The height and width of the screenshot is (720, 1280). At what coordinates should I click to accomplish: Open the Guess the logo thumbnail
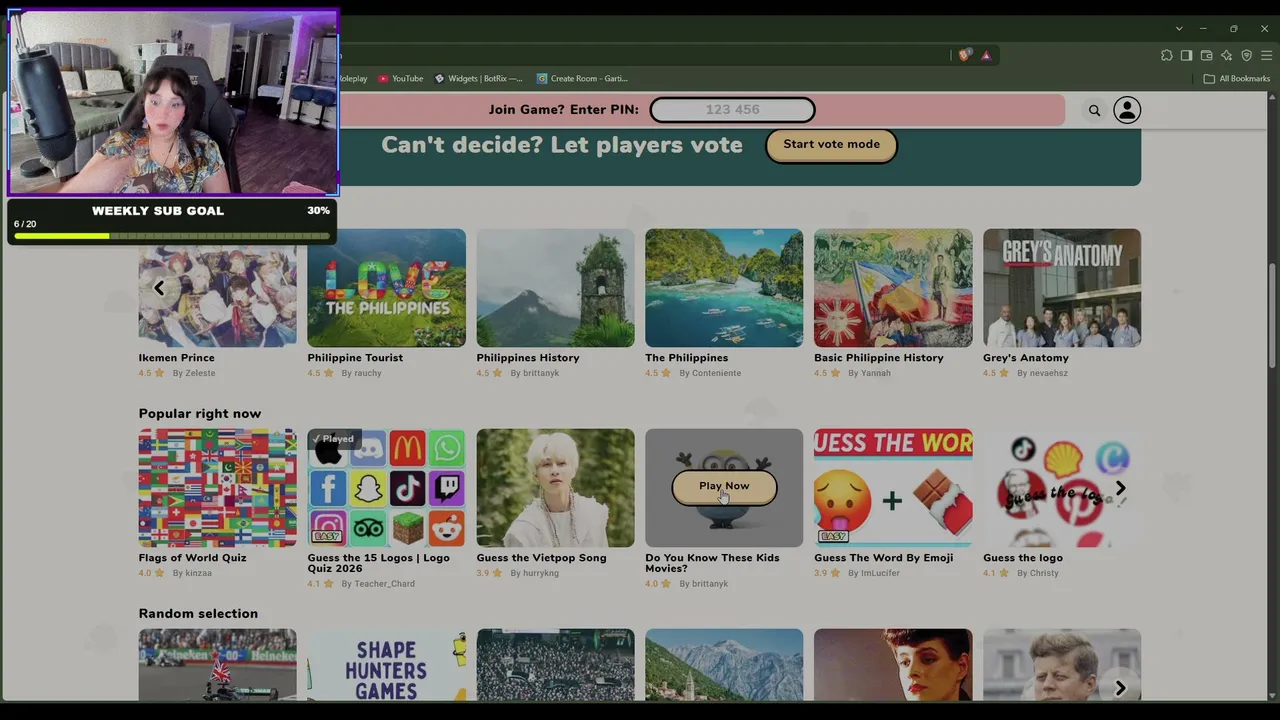(1062, 488)
